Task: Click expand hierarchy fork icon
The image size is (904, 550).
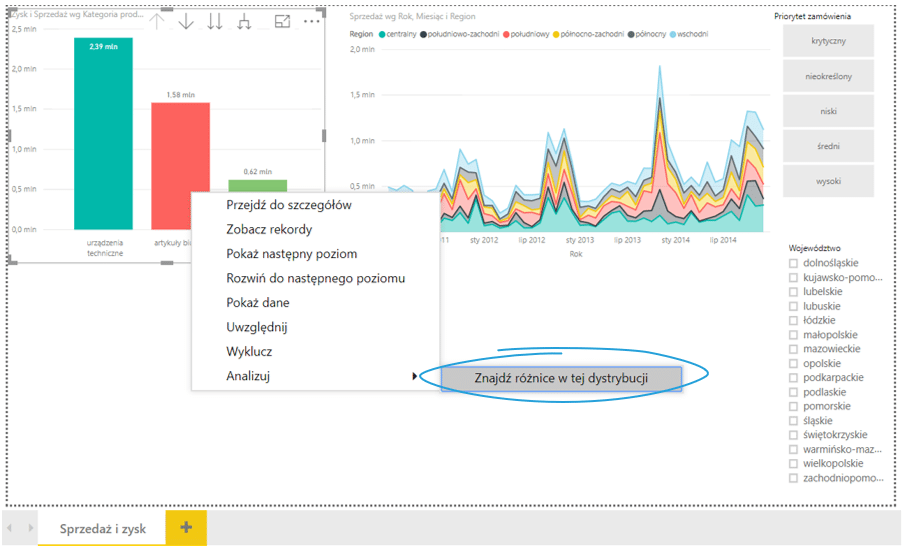Action: coord(245,21)
